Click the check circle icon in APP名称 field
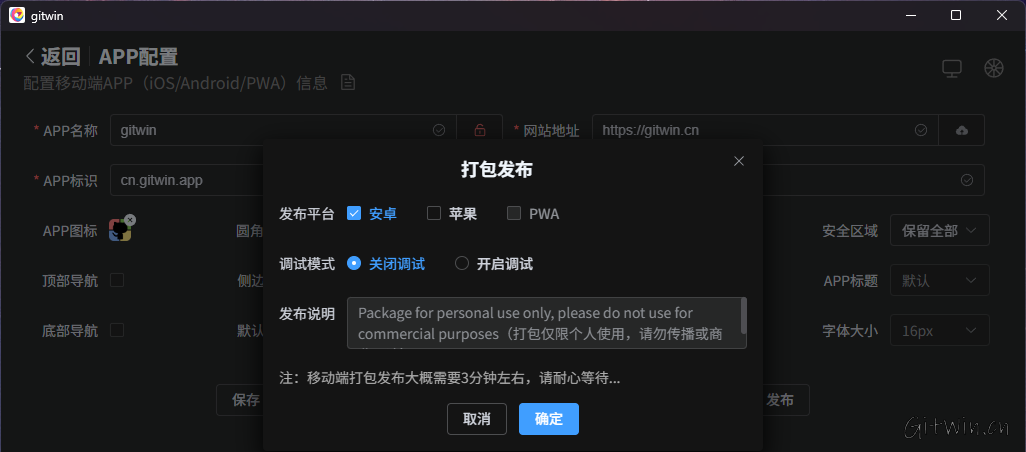The height and width of the screenshot is (452, 1026). click(x=439, y=130)
